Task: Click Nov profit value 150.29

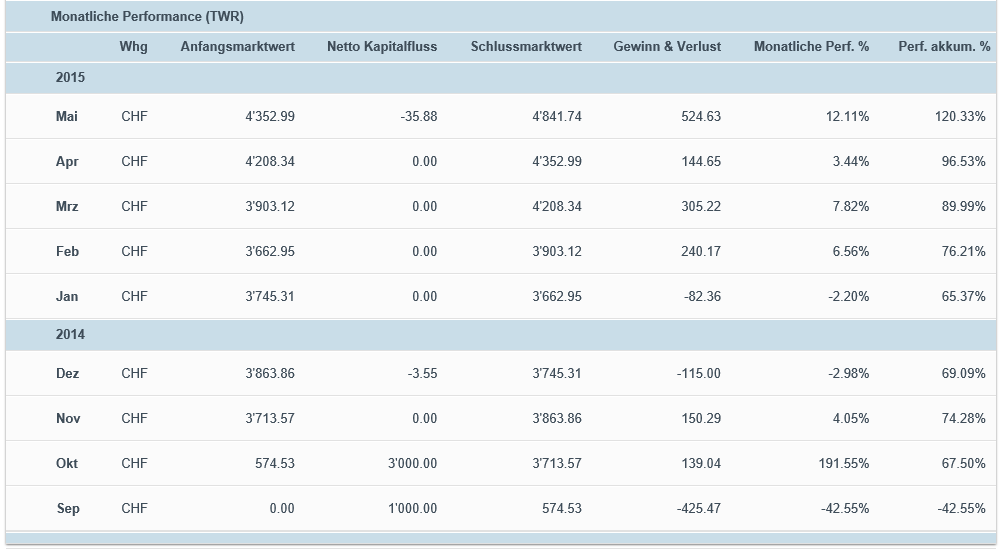Action: point(701,418)
